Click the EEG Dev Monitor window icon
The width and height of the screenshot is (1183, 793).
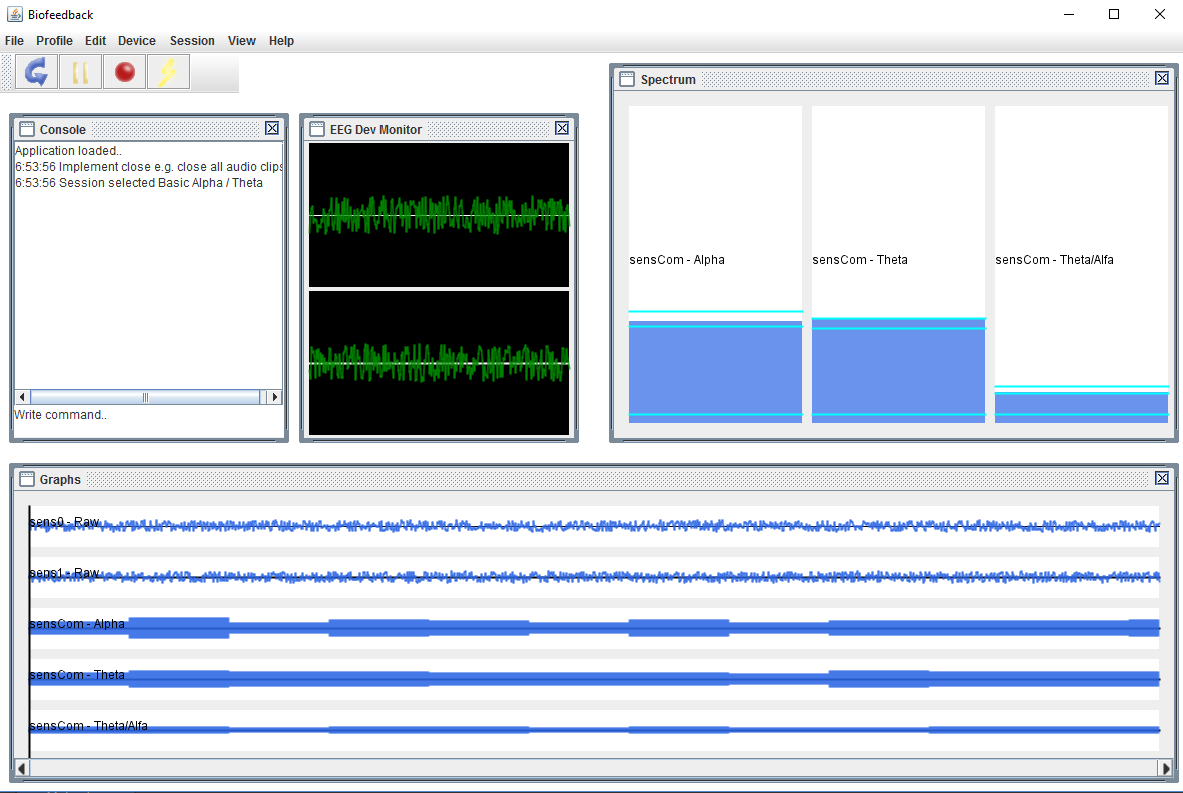click(317, 129)
